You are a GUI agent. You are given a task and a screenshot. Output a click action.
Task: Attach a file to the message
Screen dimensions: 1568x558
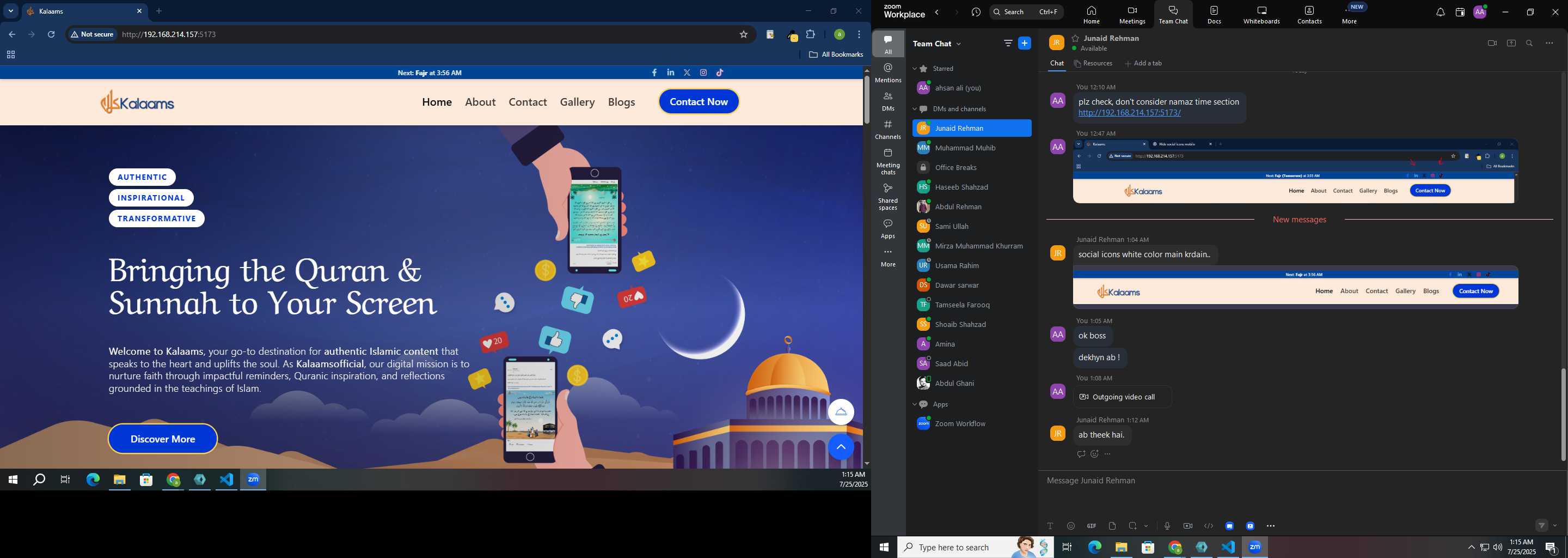coord(1112,526)
